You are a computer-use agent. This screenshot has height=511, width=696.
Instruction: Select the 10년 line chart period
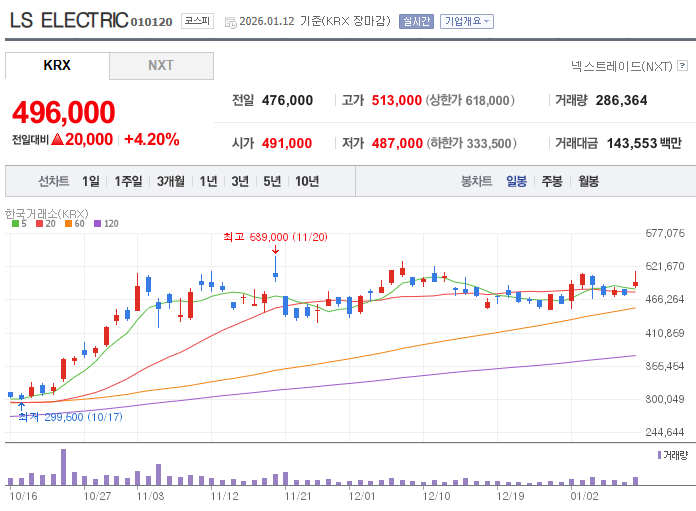(307, 181)
